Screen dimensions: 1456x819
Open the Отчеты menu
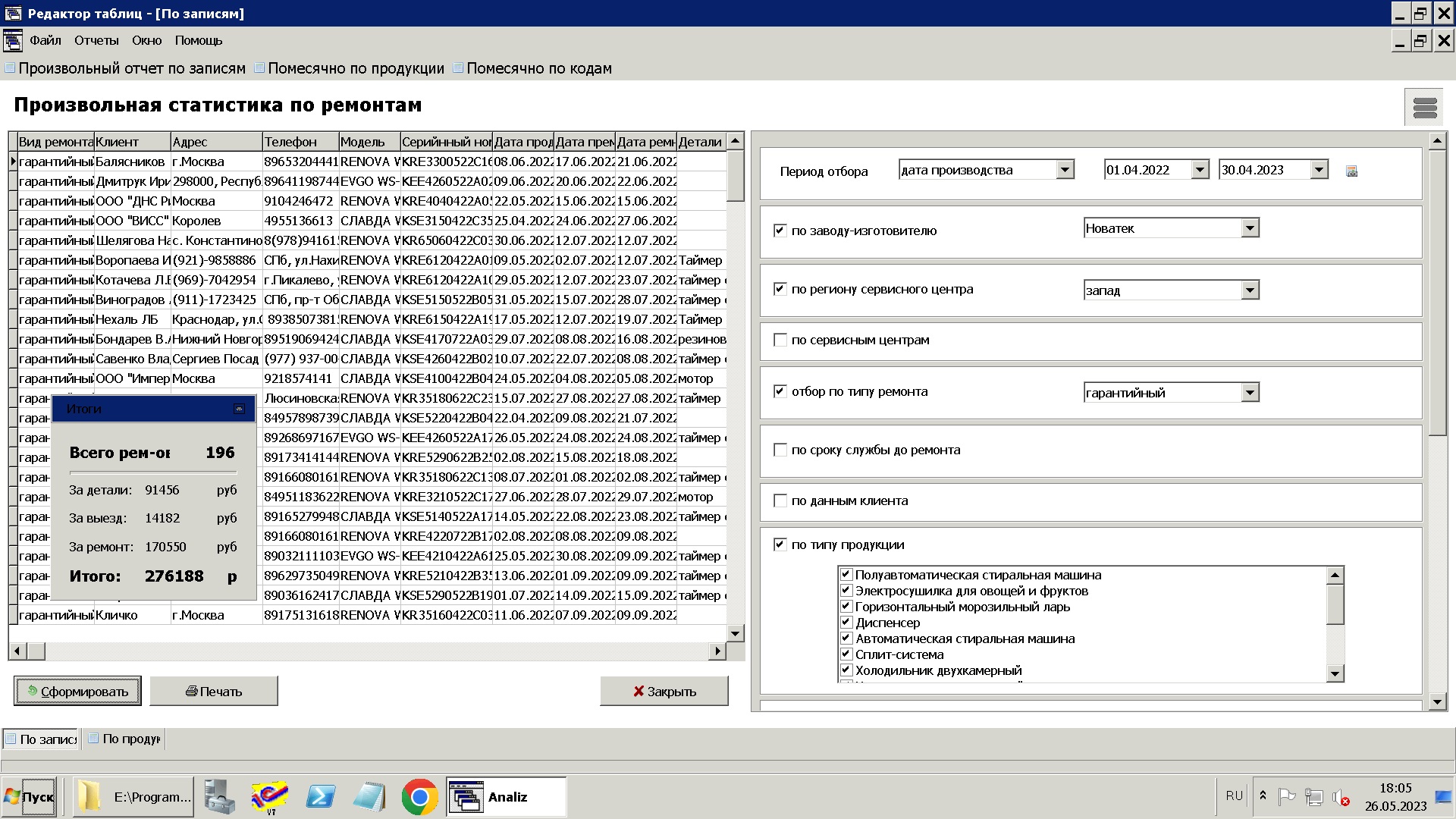click(x=96, y=40)
